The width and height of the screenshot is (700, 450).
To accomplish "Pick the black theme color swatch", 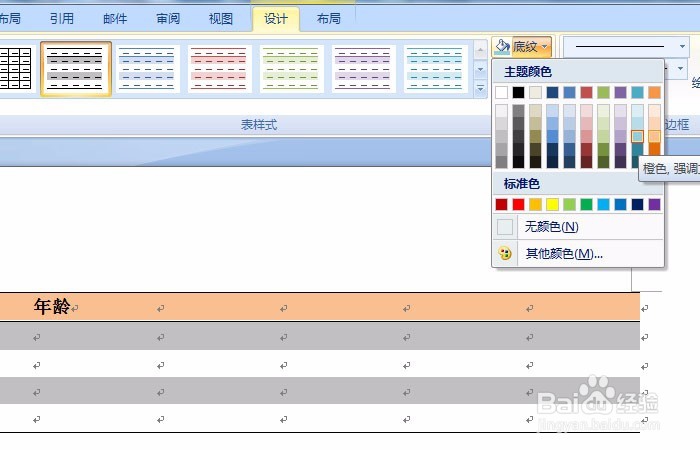I will tap(518, 92).
